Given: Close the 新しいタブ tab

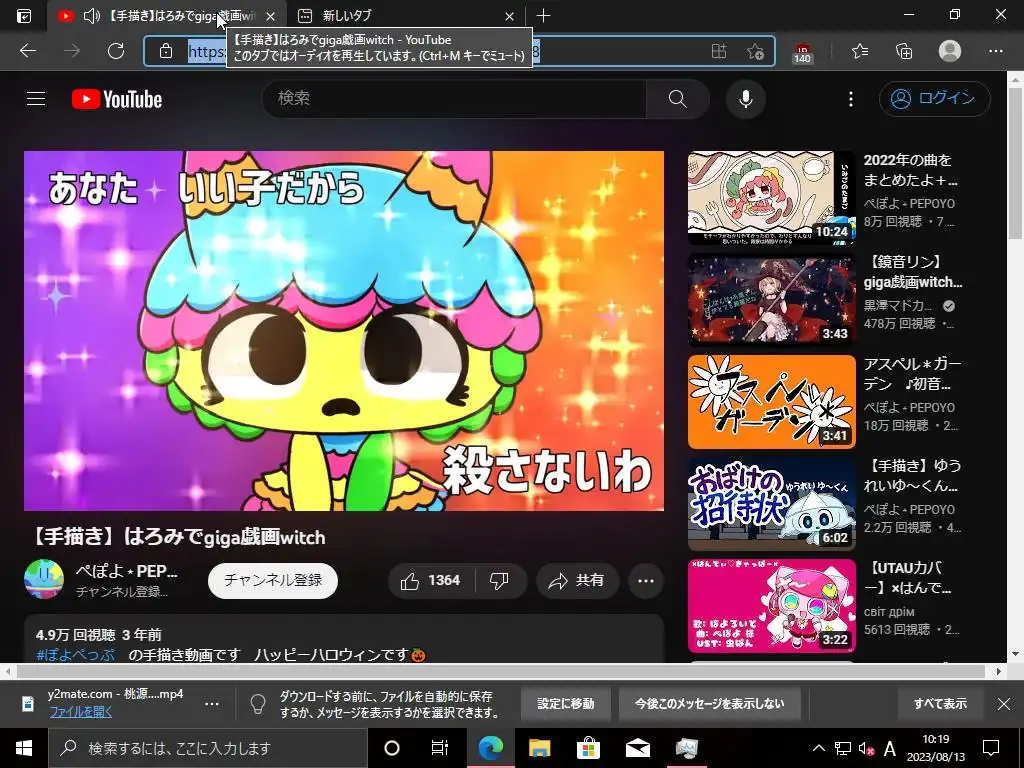Looking at the screenshot, I should point(509,16).
